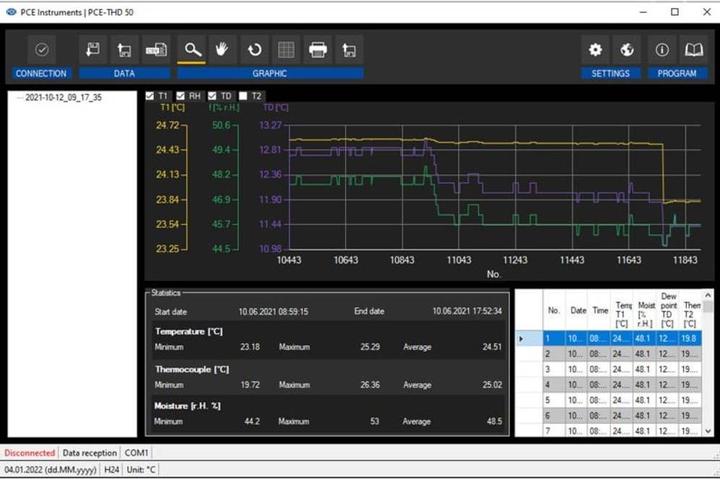Click the H24 status entry
This screenshot has height=479, width=720.
click(x=112, y=470)
